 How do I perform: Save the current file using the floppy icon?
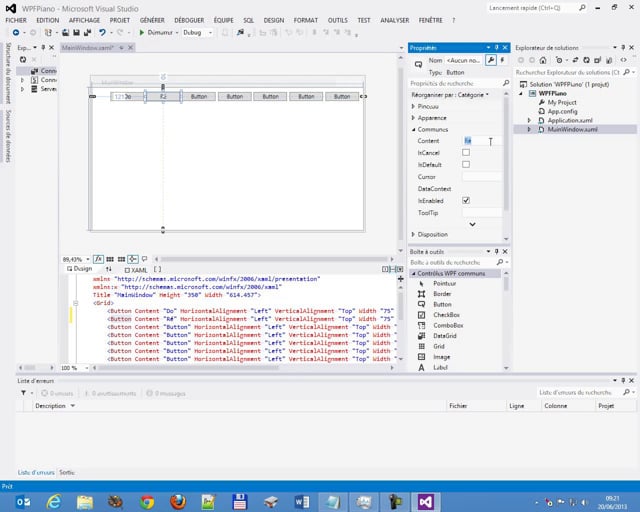click(76, 32)
